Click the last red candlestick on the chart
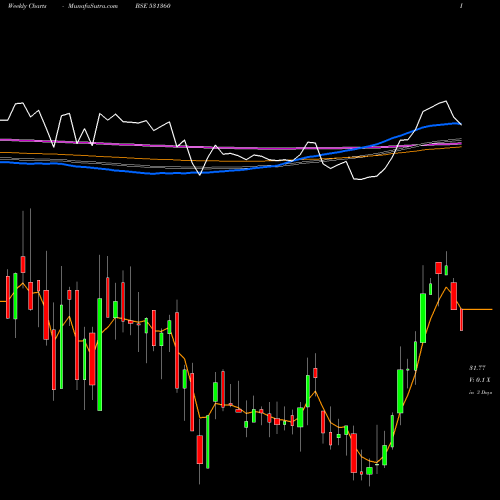The image size is (500, 500). [x=462, y=320]
